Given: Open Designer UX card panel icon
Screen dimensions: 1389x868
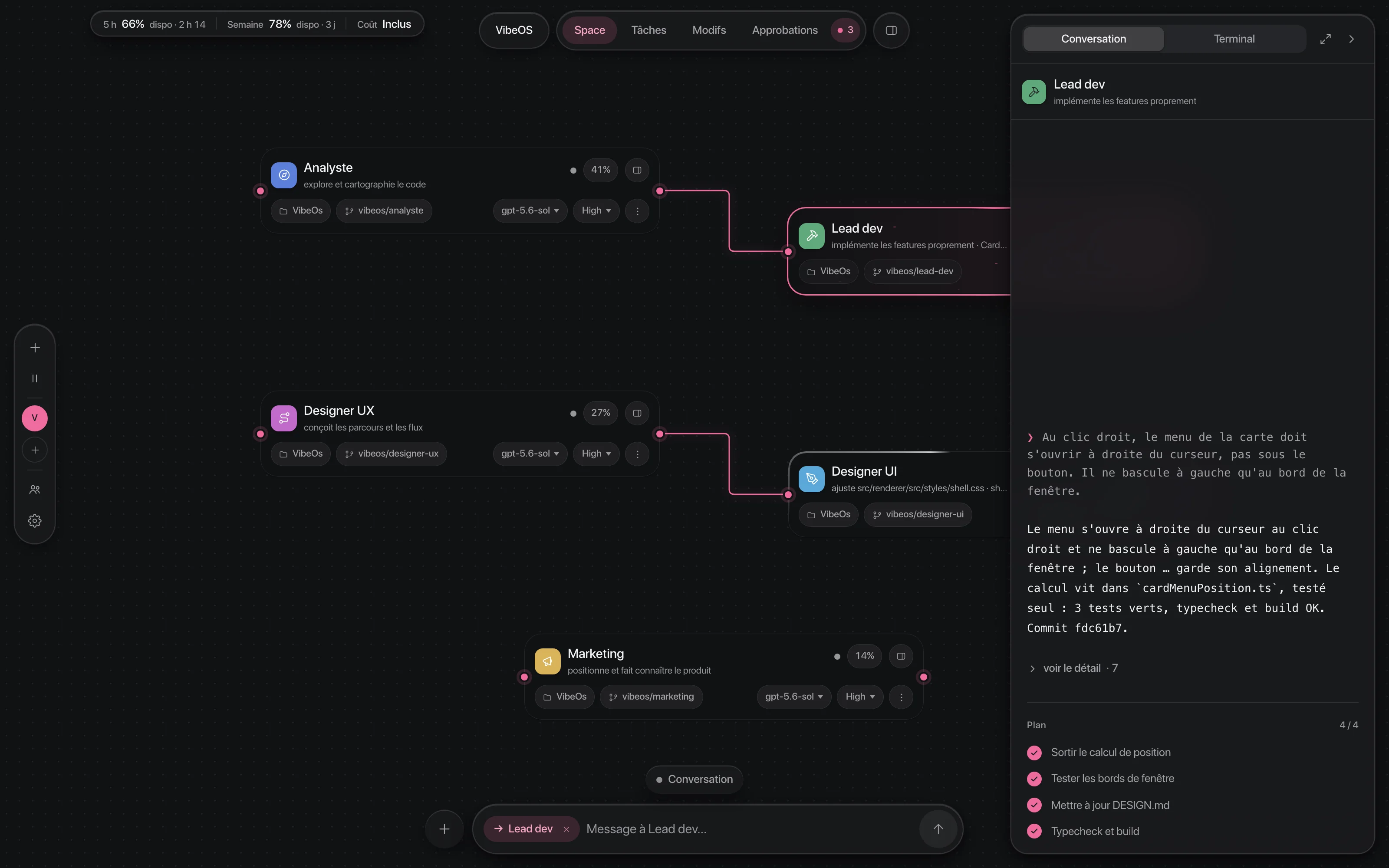Looking at the screenshot, I should point(637,413).
